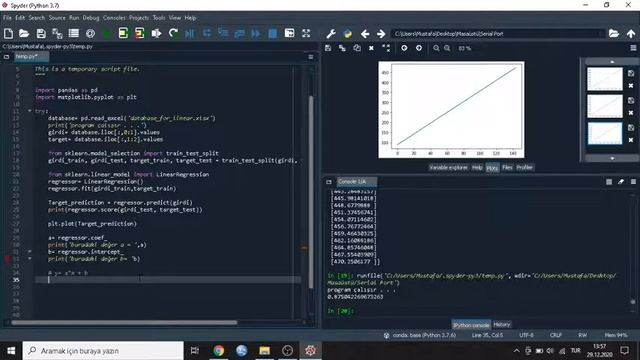Zoom in on the plot
The width and height of the screenshot is (640, 360).
pos(447,48)
